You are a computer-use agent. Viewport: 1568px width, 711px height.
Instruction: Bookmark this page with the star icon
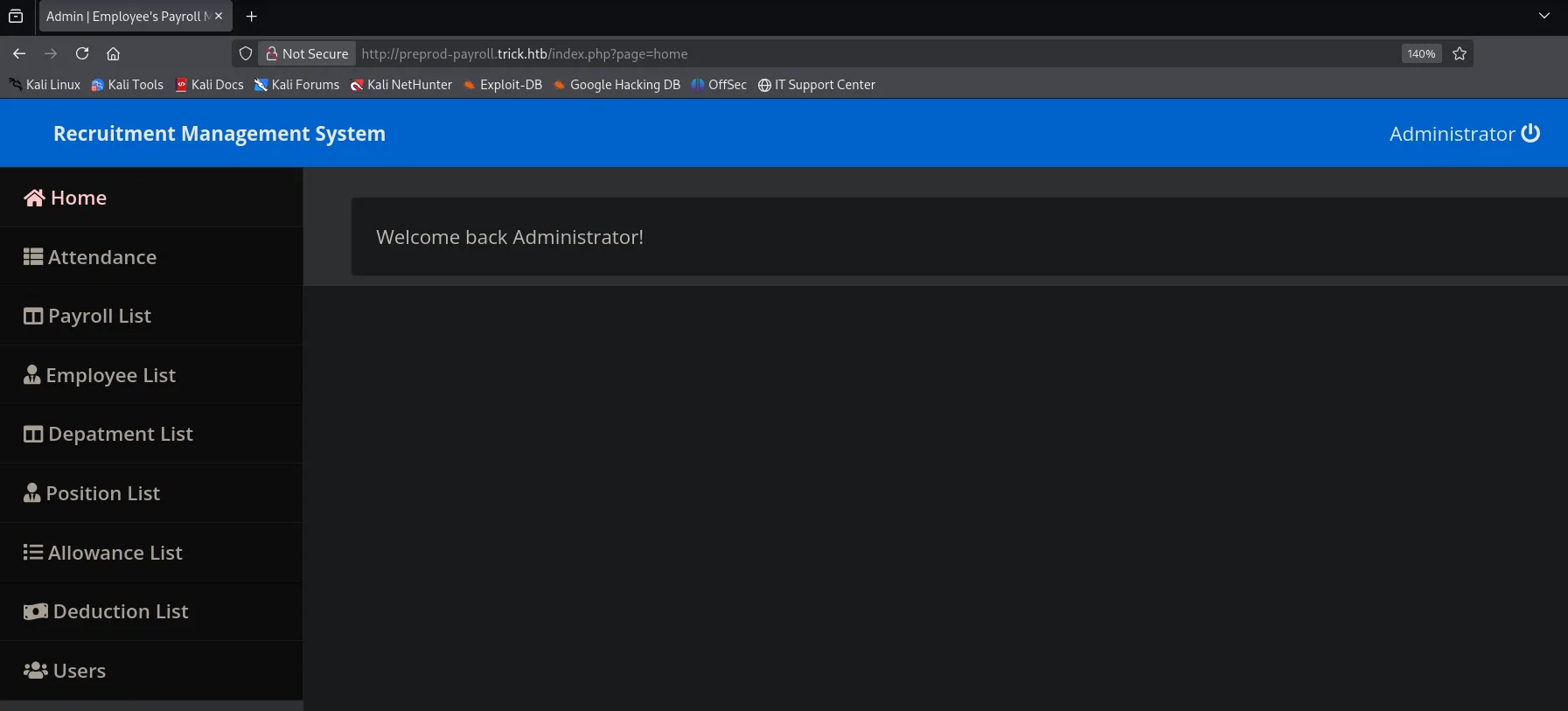1460,53
